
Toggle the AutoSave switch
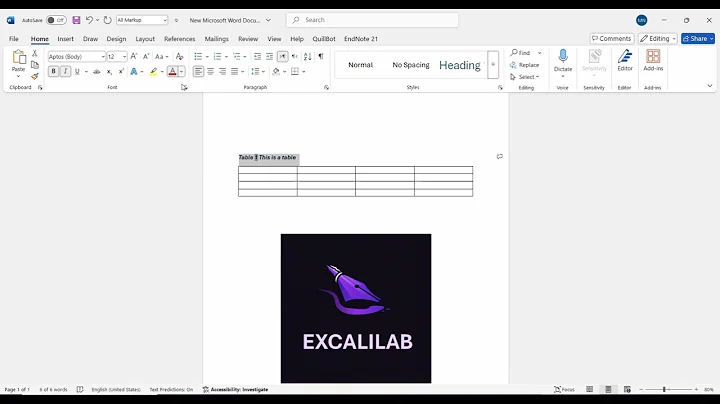coord(56,20)
